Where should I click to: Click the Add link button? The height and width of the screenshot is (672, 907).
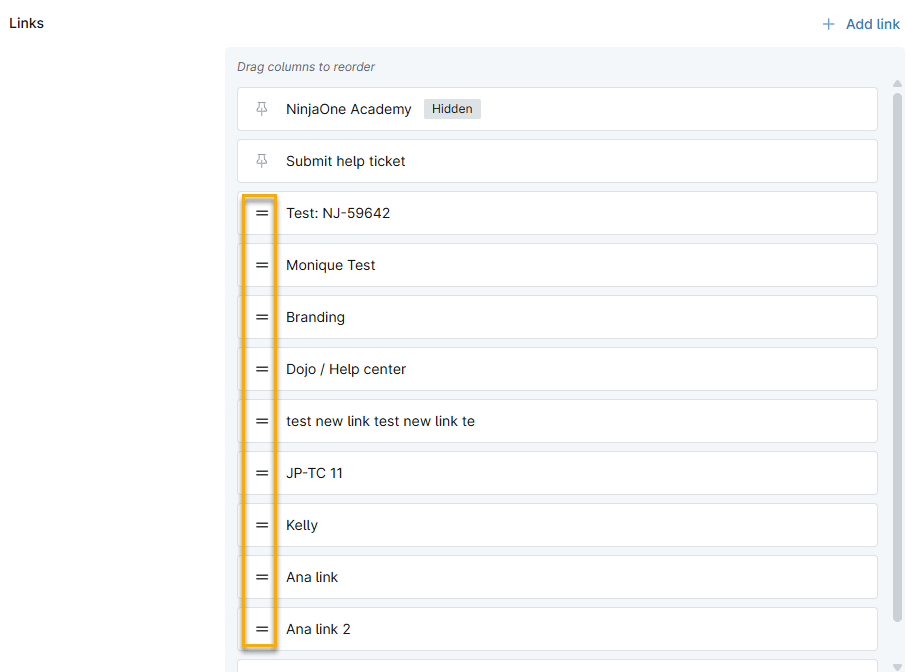tap(872, 24)
